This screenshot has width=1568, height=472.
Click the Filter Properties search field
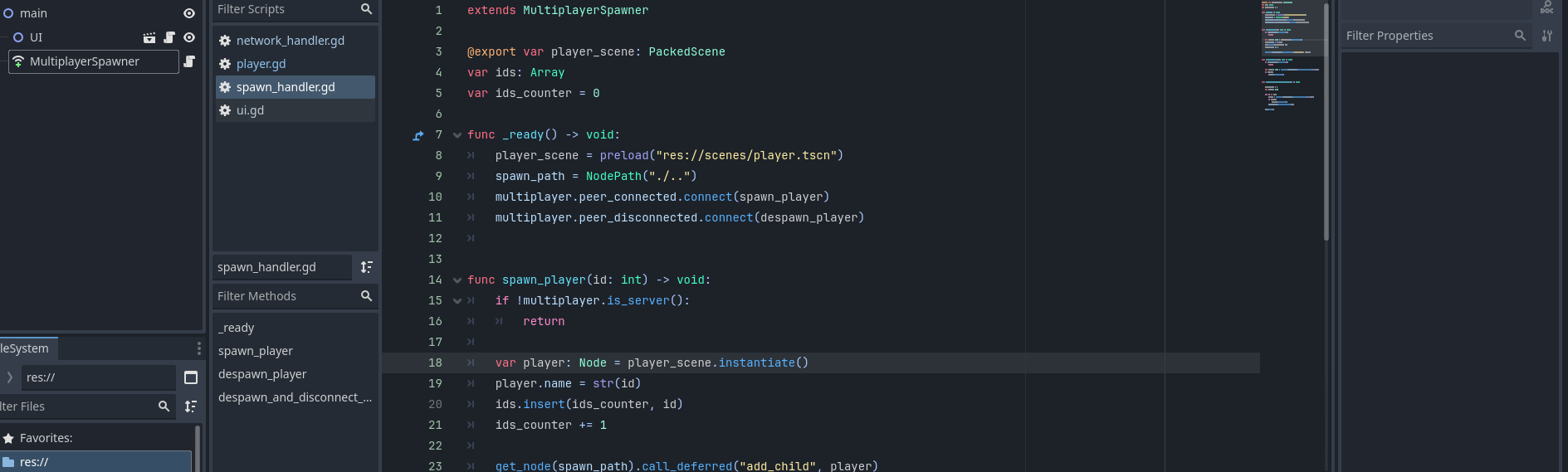tap(1426, 36)
